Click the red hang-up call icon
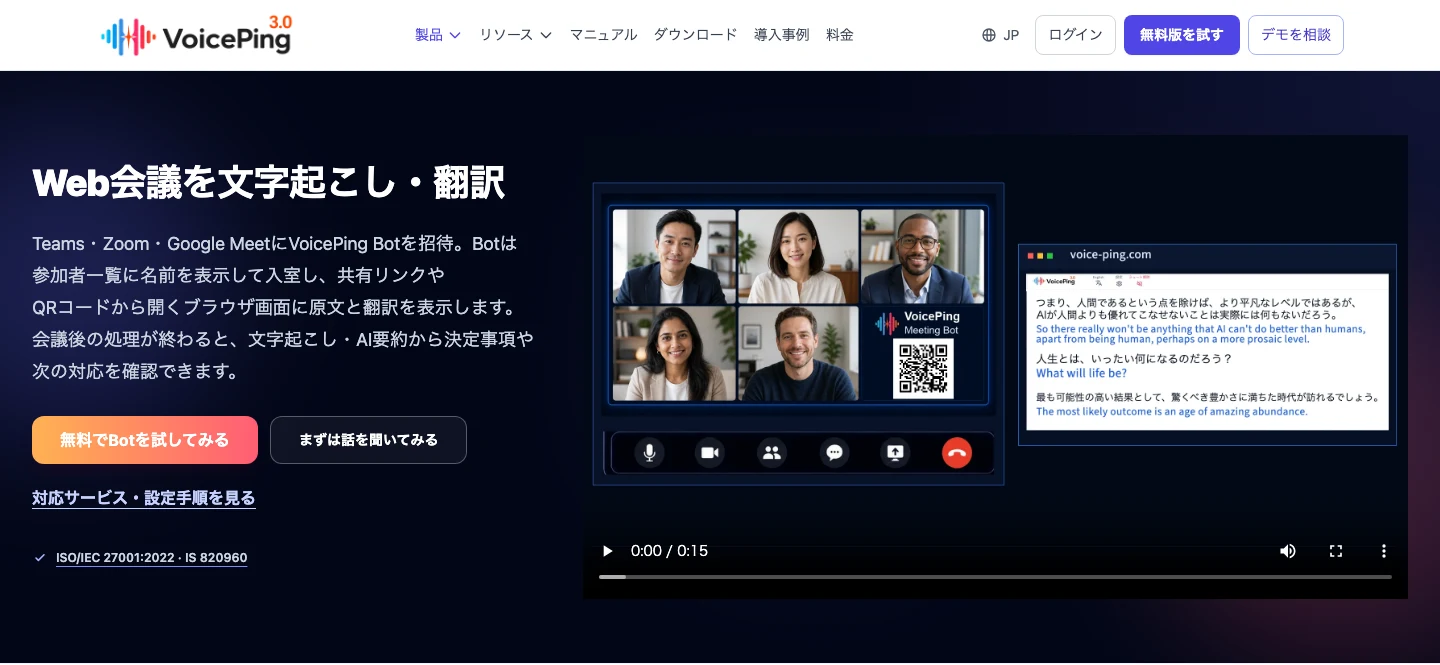This screenshot has height=665, width=1440. coord(957,453)
